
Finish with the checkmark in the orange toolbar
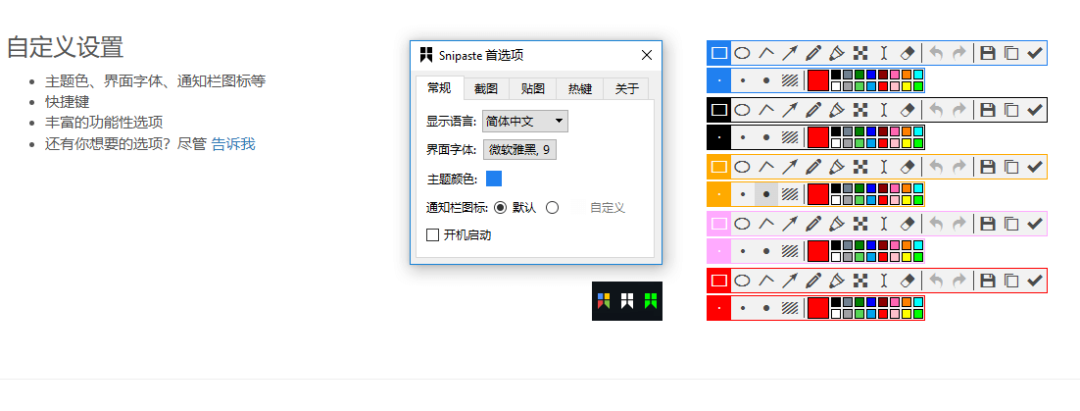click(1035, 167)
